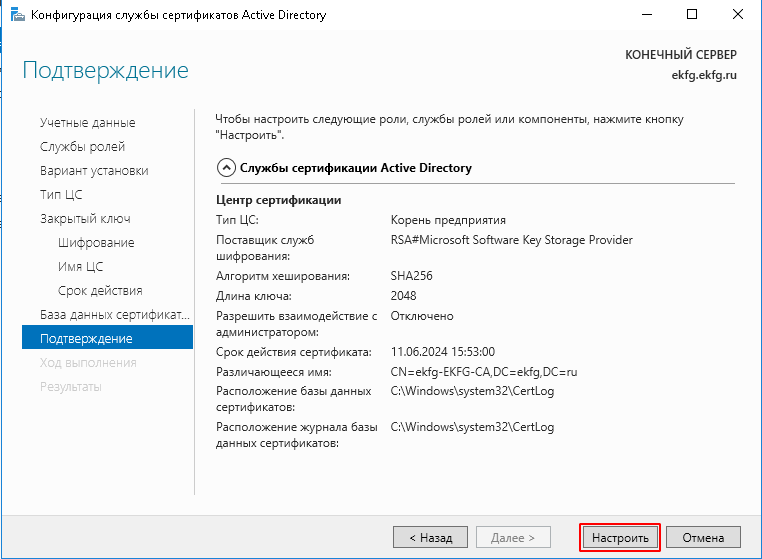Click the RSA#Microsoft Software Key Storage Provider value
The width and height of the screenshot is (762, 559).
[512, 240]
